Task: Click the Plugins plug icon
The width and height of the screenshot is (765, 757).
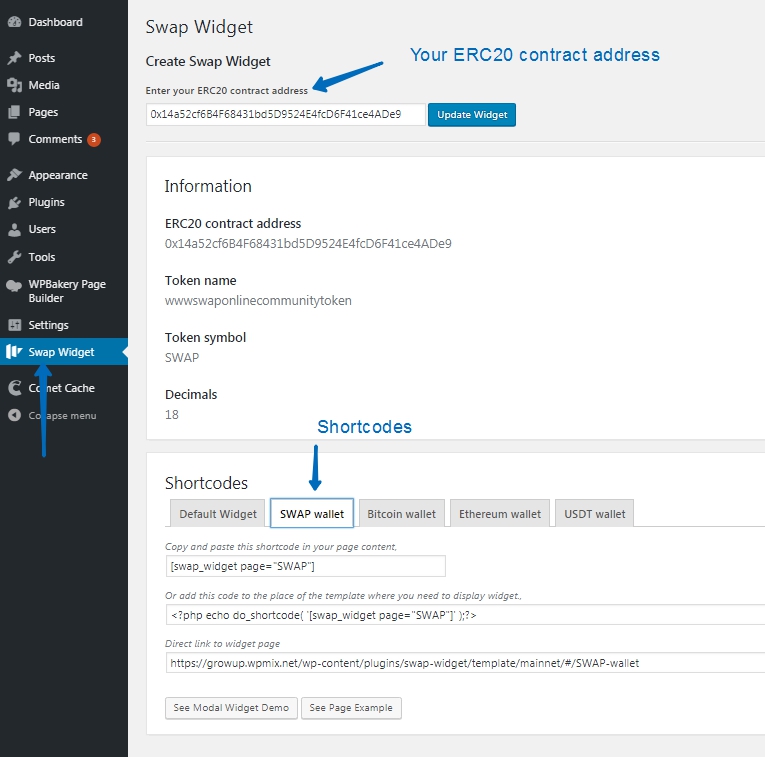Action: (14, 202)
